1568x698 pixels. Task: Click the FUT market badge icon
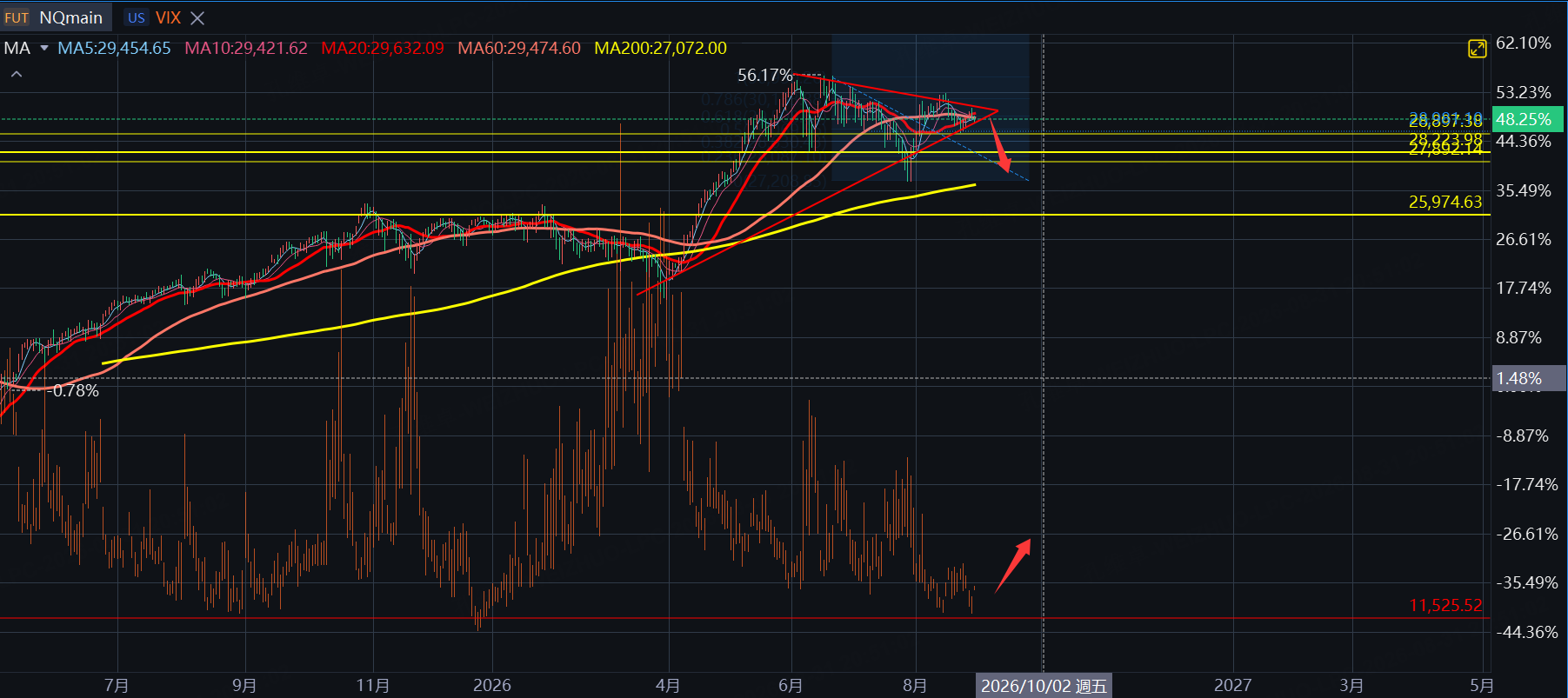click(17, 17)
